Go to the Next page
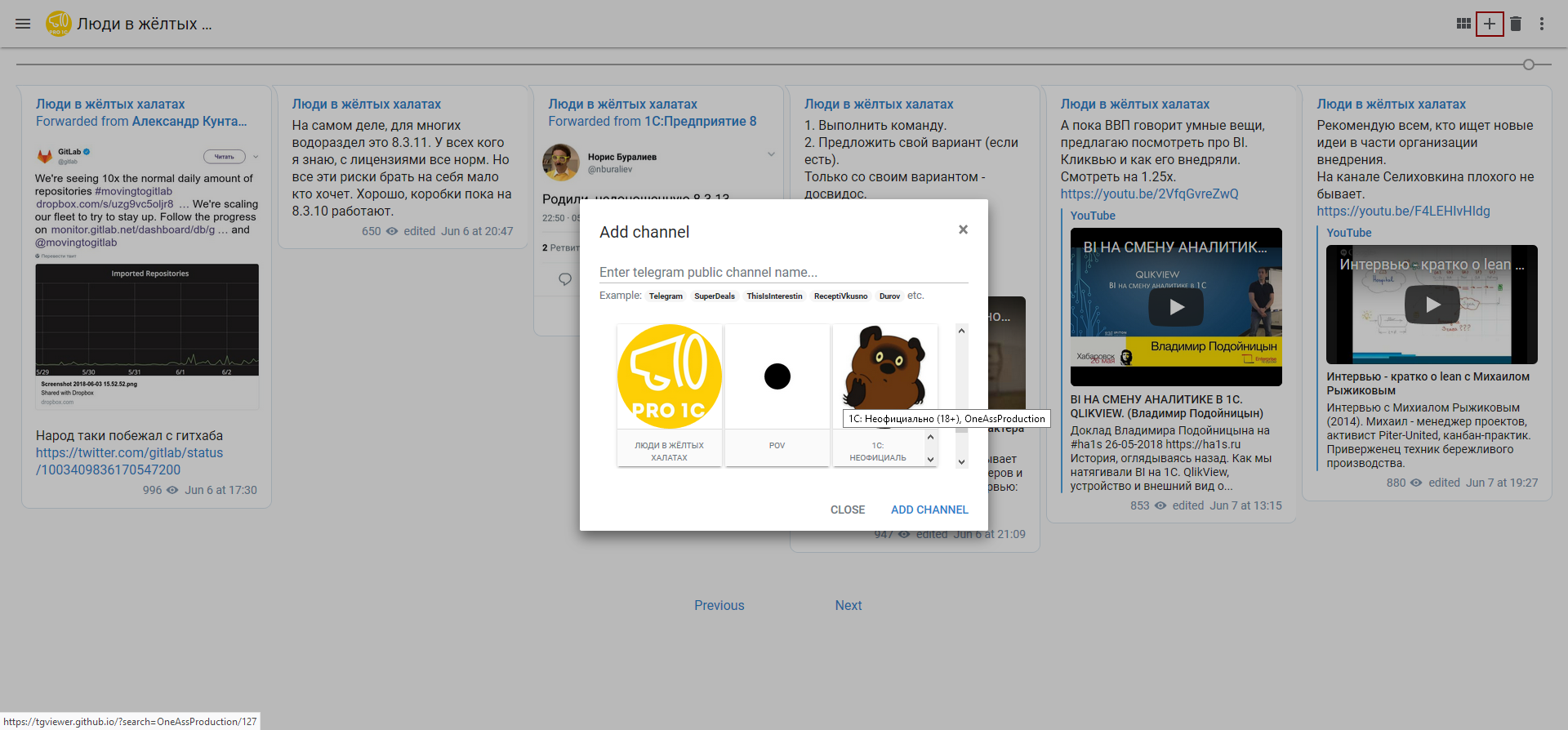This screenshot has height=730, width=1568. [849, 605]
